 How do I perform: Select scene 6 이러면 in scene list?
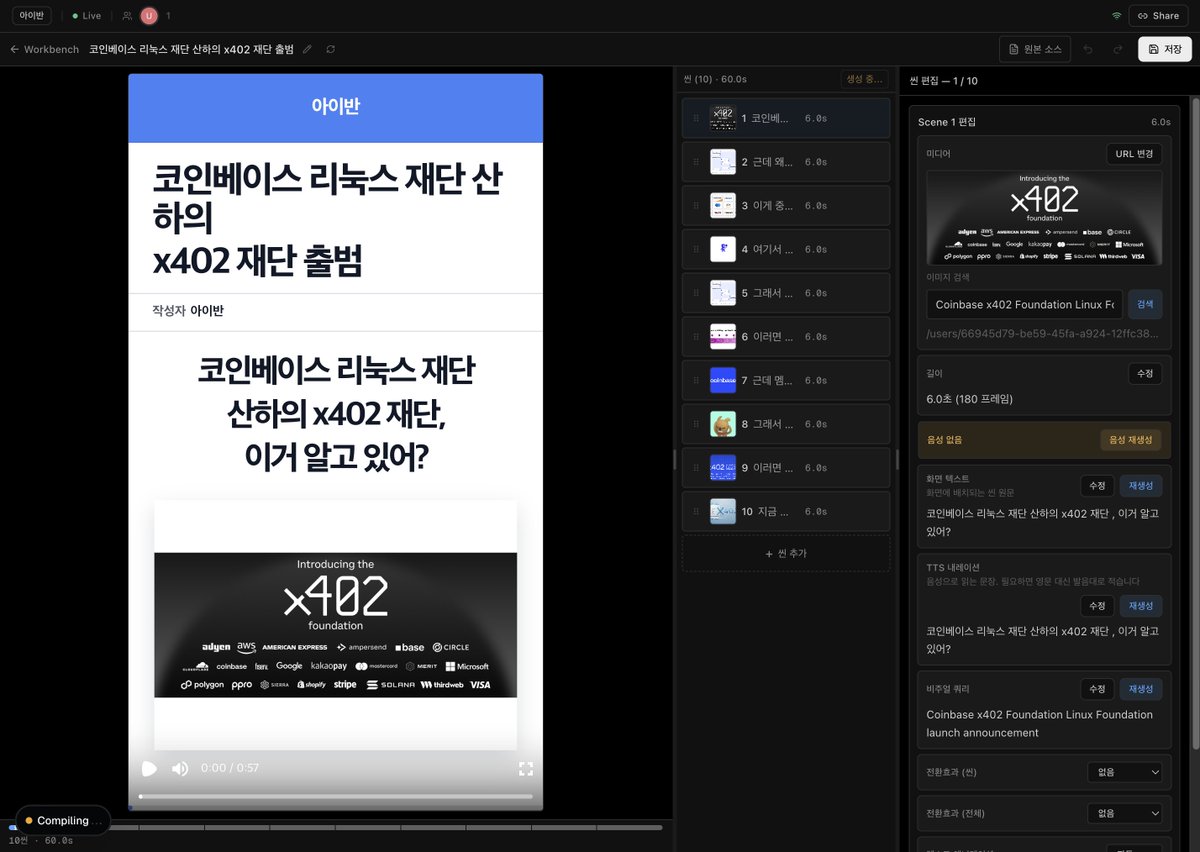click(x=786, y=337)
